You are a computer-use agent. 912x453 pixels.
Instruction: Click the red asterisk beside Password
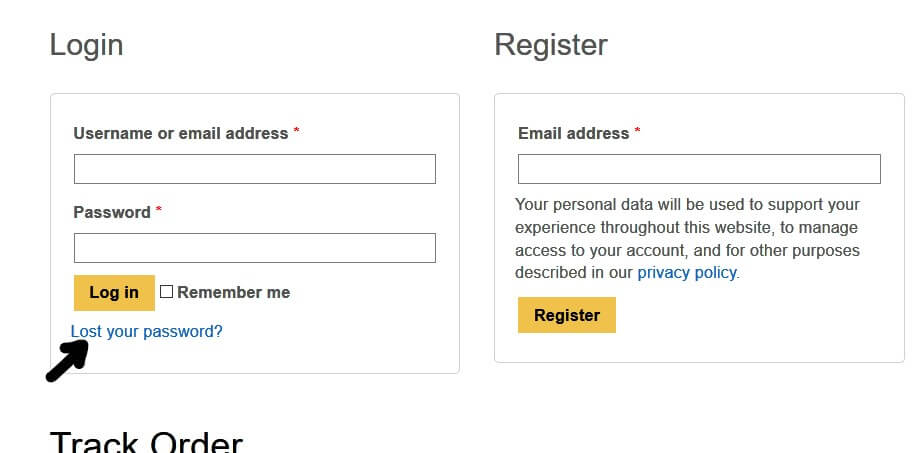(159, 210)
